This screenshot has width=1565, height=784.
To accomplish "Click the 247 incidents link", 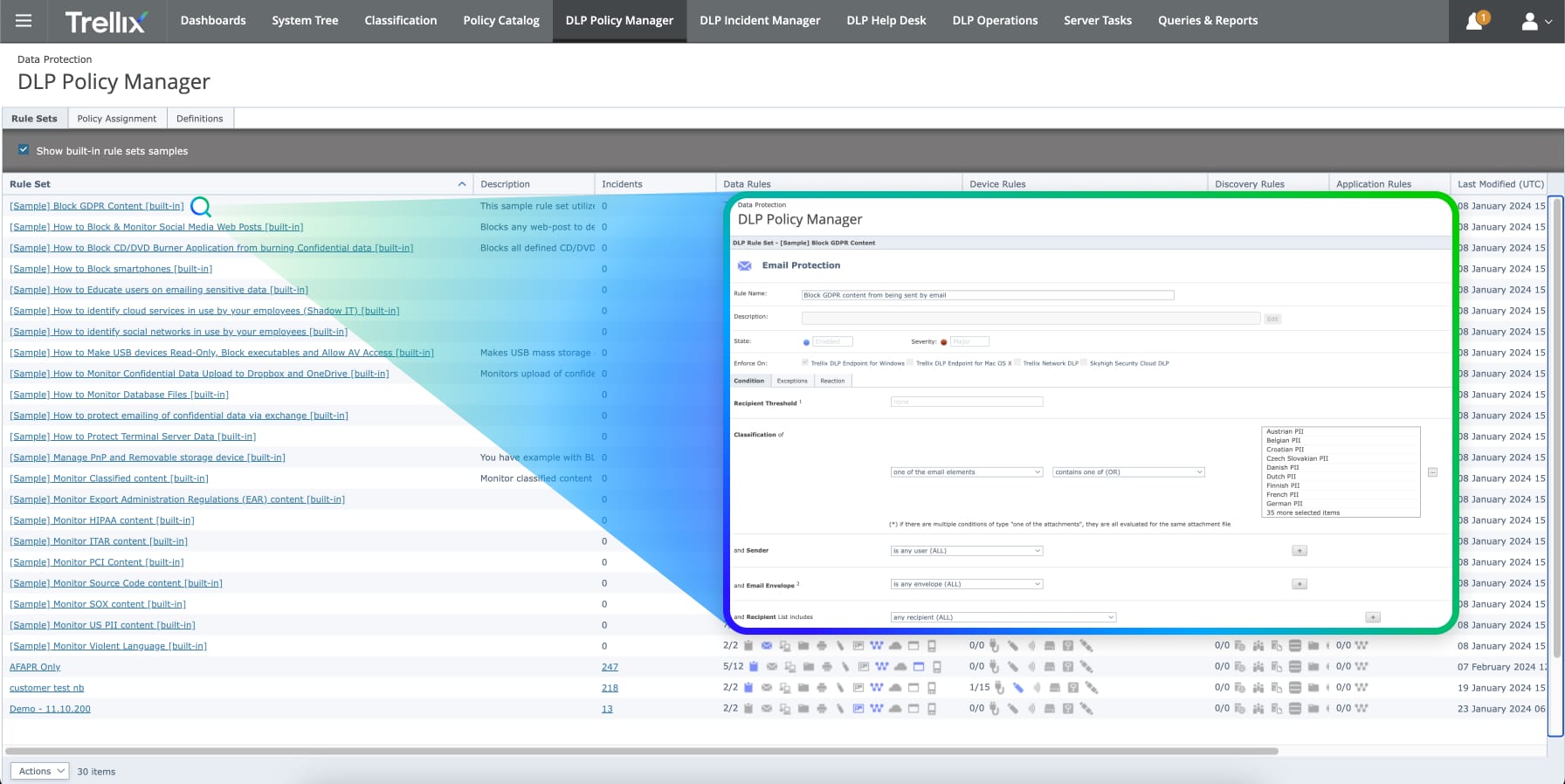I will [x=610, y=667].
